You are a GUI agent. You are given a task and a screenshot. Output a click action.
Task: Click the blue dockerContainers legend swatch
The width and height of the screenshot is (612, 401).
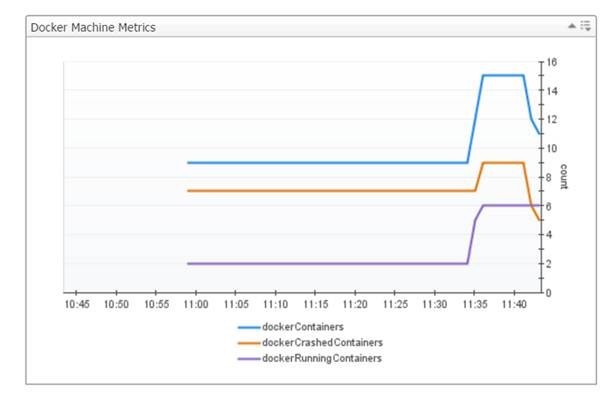click(249, 327)
